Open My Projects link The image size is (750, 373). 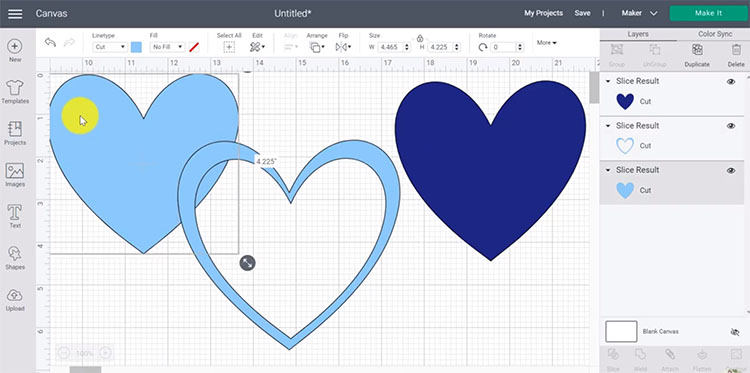pos(543,13)
